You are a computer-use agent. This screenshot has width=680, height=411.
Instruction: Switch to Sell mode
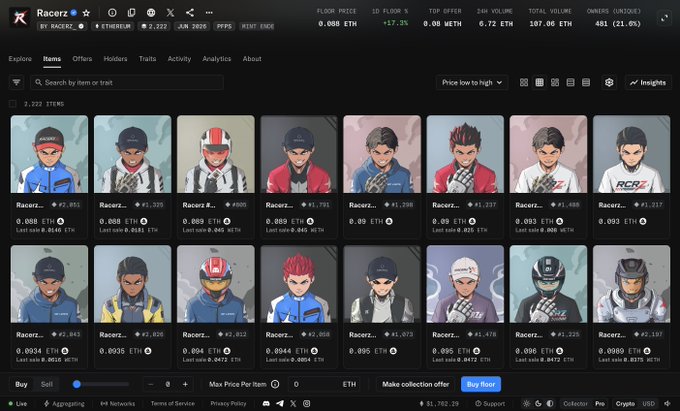pyautogui.click(x=47, y=384)
